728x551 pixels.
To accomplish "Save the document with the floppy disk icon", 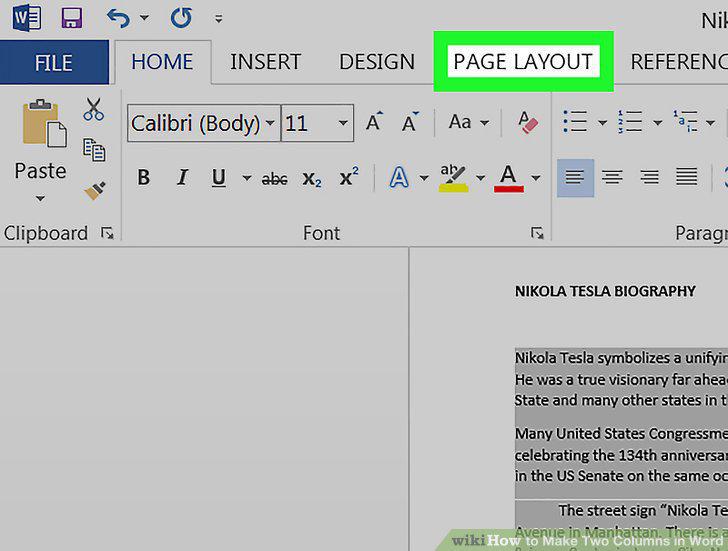I will tap(72, 18).
